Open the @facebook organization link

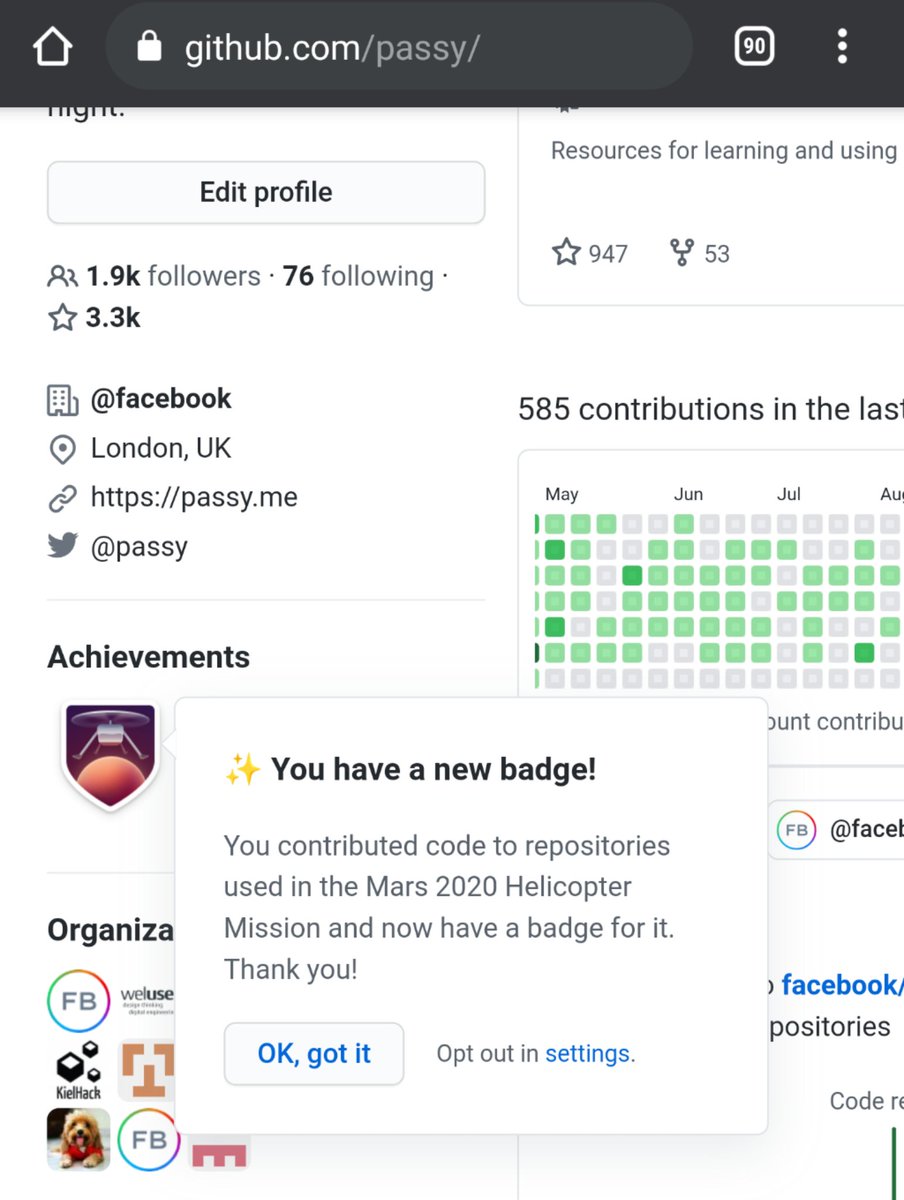click(161, 399)
